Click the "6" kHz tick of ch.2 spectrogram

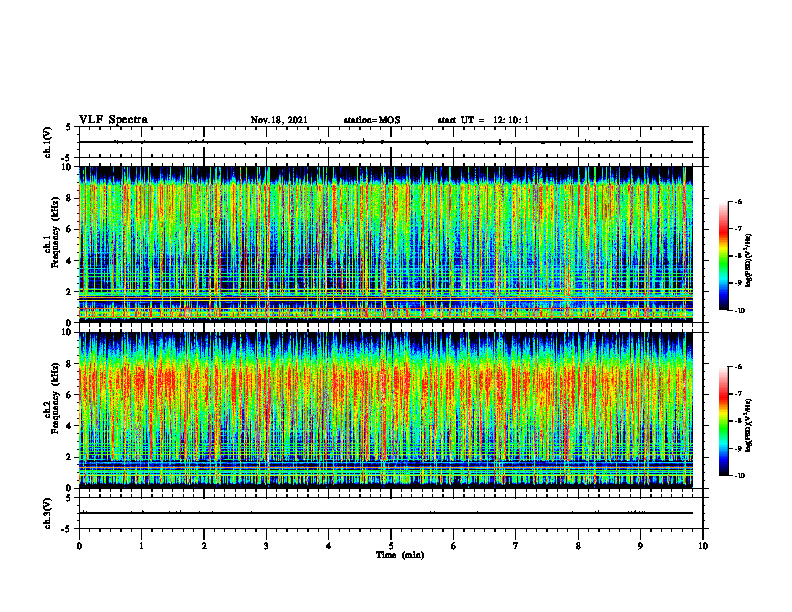pos(70,395)
